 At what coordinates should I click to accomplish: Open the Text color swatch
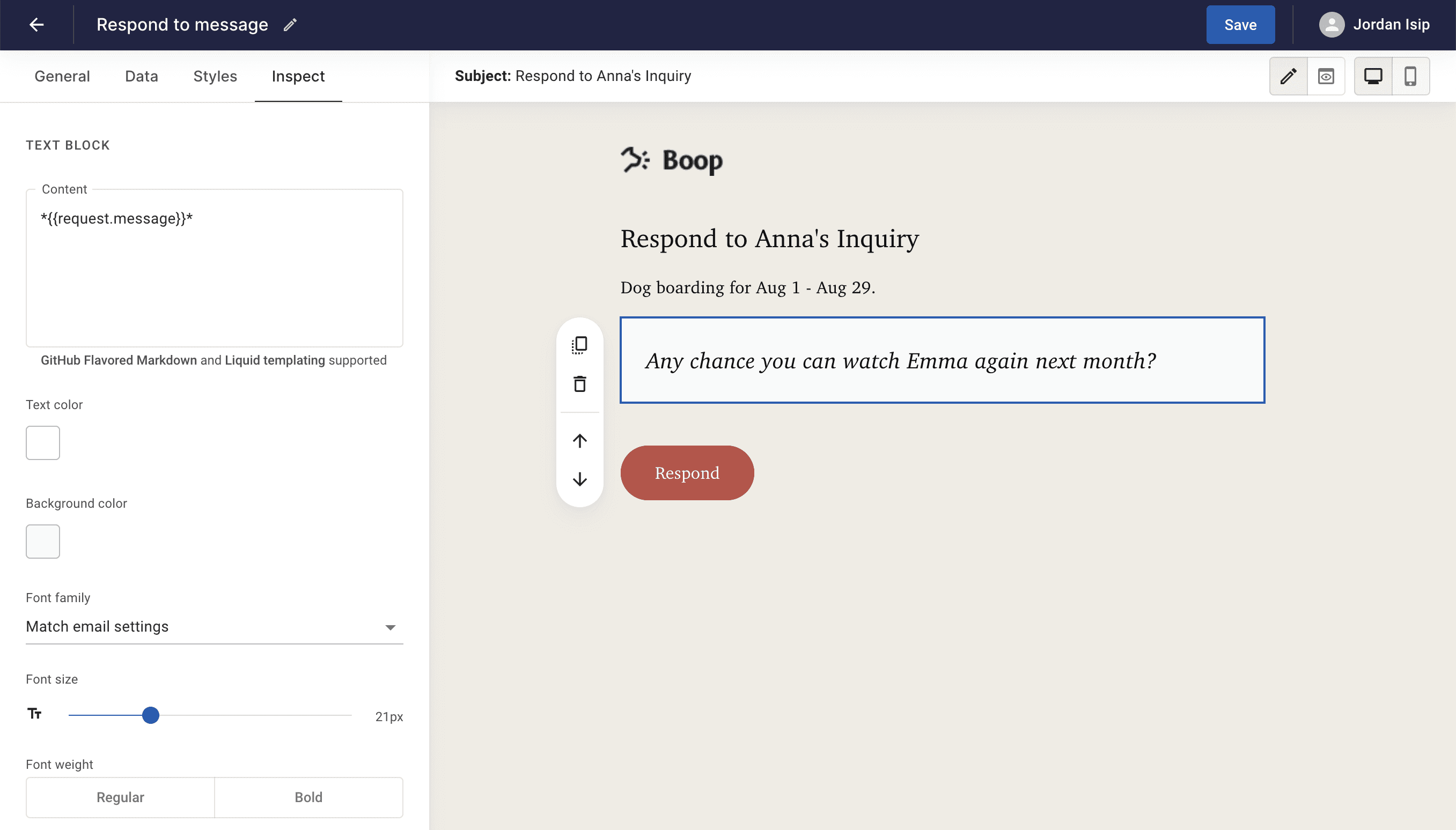(43, 442)
